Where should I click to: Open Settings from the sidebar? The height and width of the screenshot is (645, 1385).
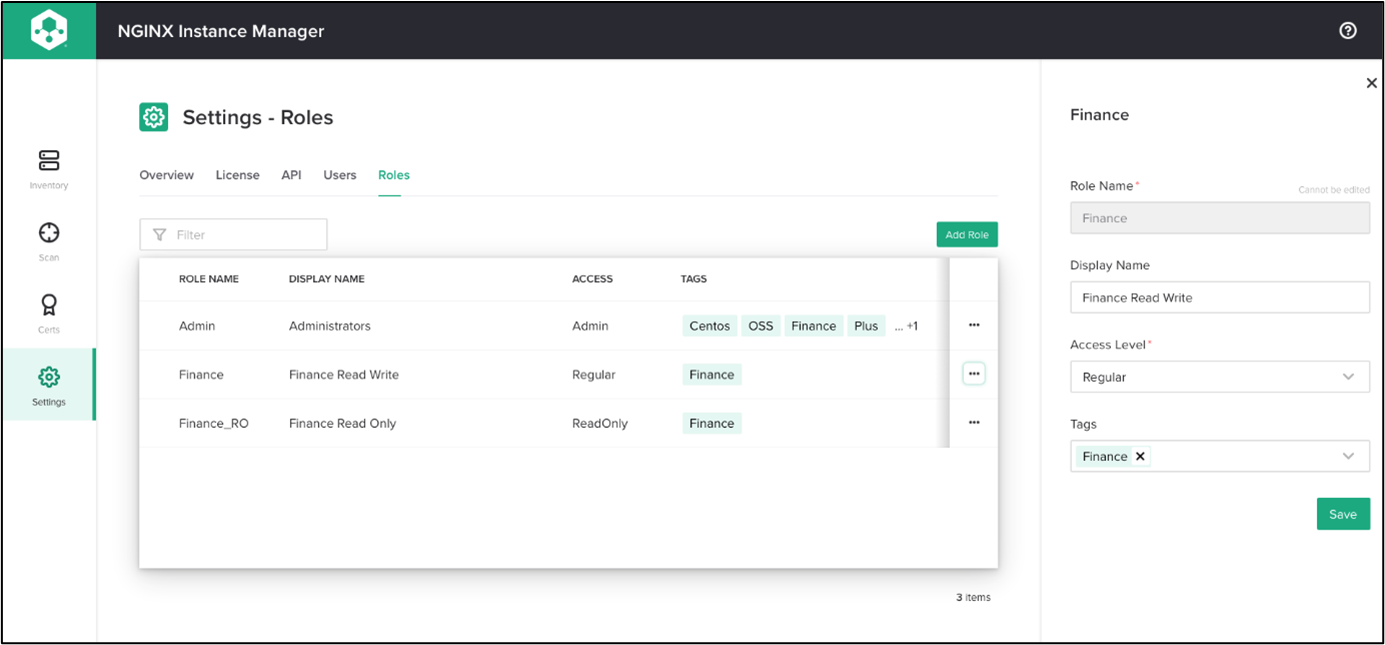tap(49, 385)
